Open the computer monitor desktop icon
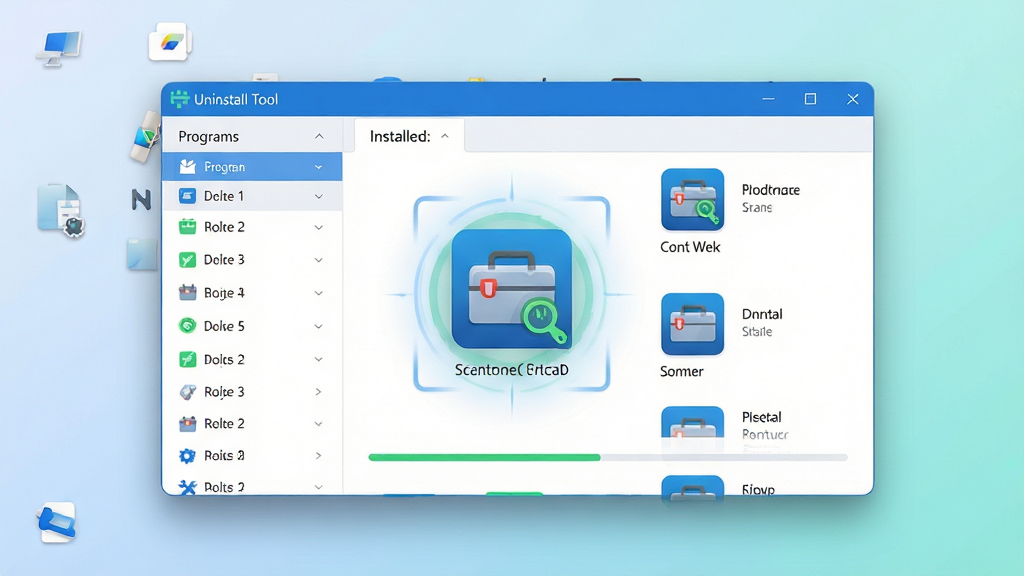This screenshot has height=576, width=1024. [x=59, y=48]
